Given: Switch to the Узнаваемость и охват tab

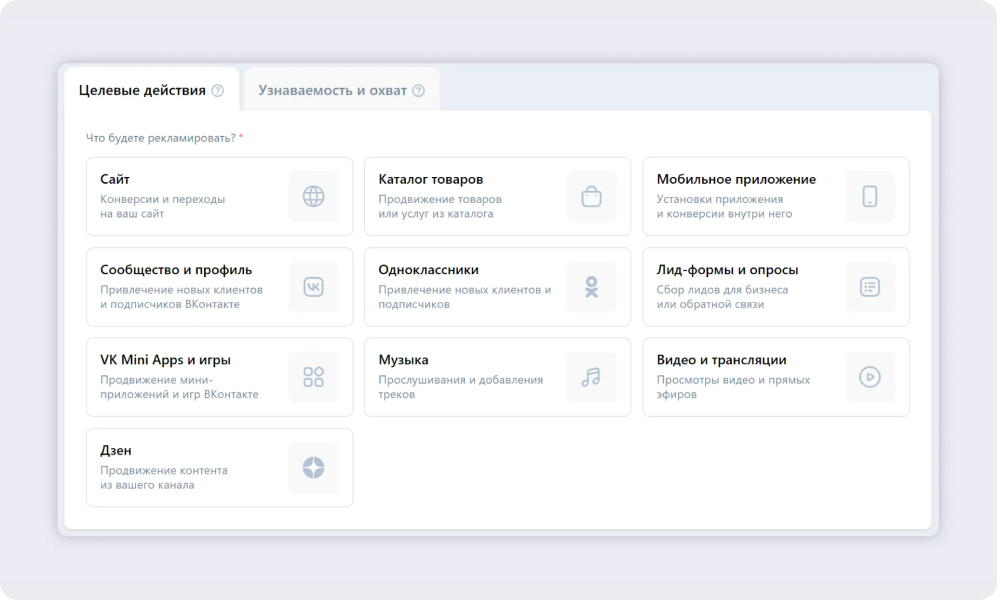Looking at the screenshot, I should 342,90.
